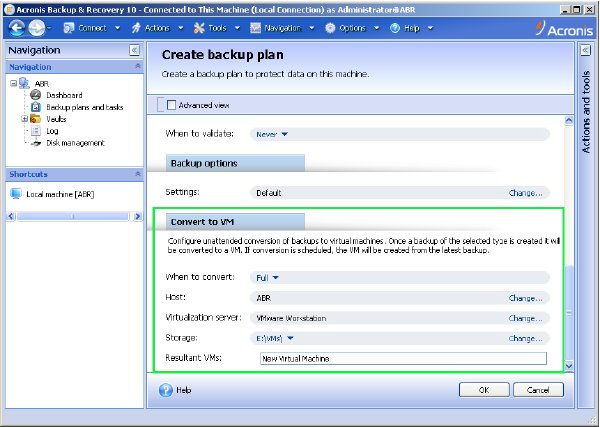The image size is (600, 427).
Task: Open the Options menu
Action: click(352, 28)
